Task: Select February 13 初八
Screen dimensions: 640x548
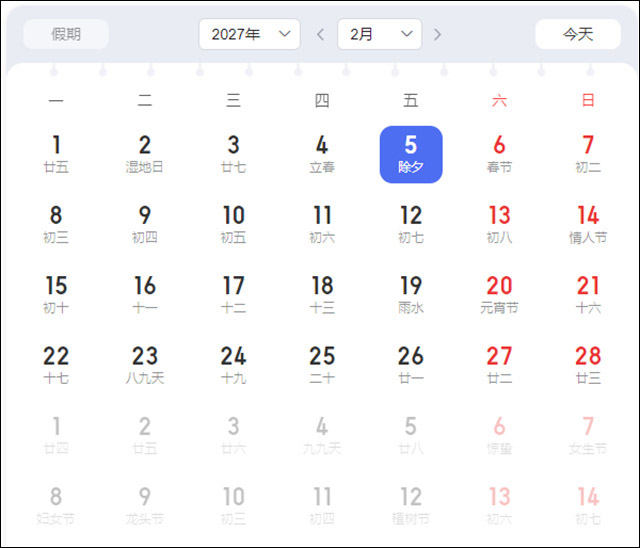Action: [x=500, y=225]
